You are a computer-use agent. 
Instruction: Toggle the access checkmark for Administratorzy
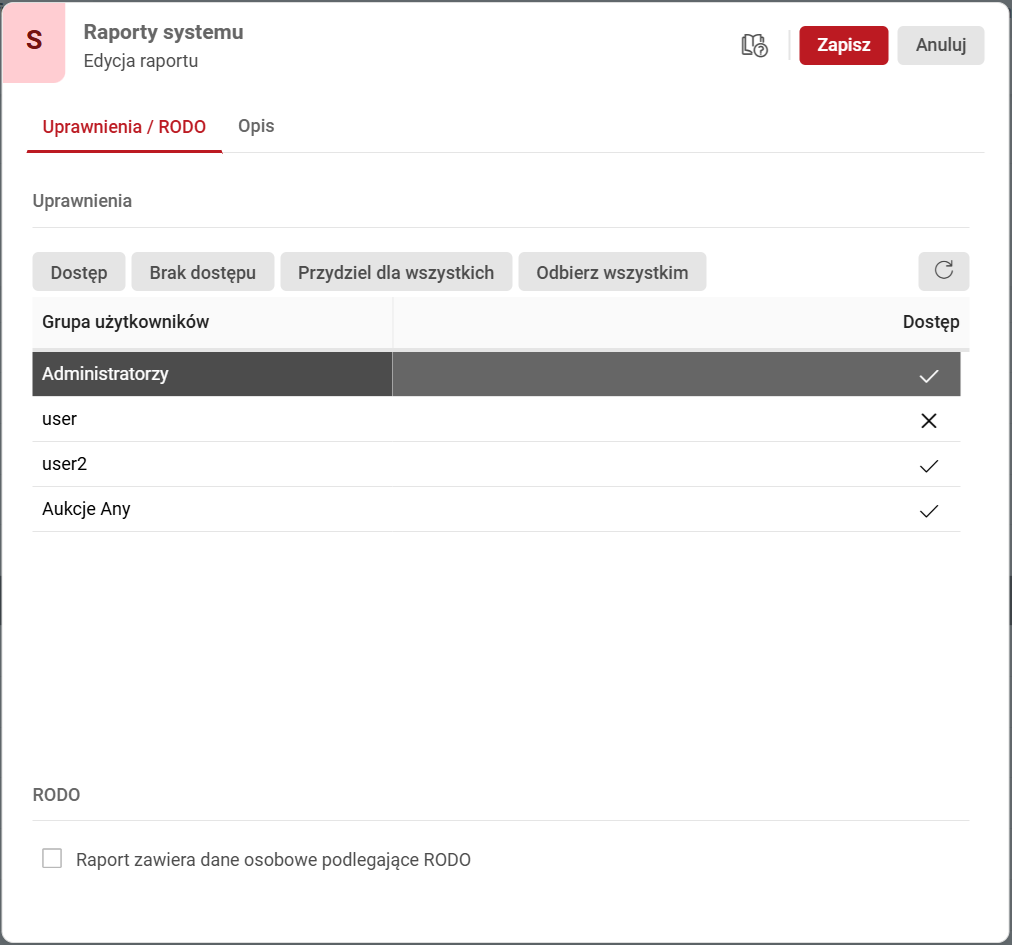click(928, 376)
